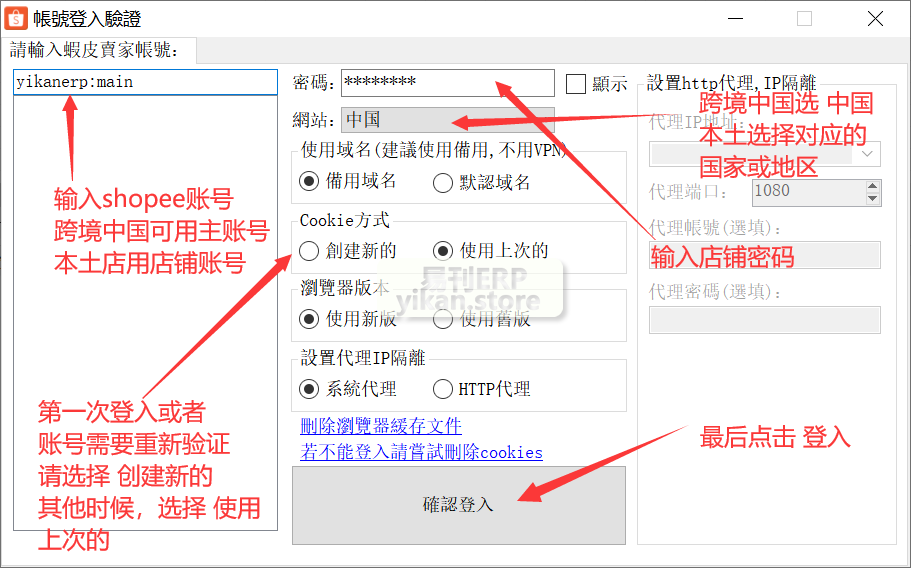911x568 pixels.
Task: Select 使用舊版 browser version
Action: 443,320
